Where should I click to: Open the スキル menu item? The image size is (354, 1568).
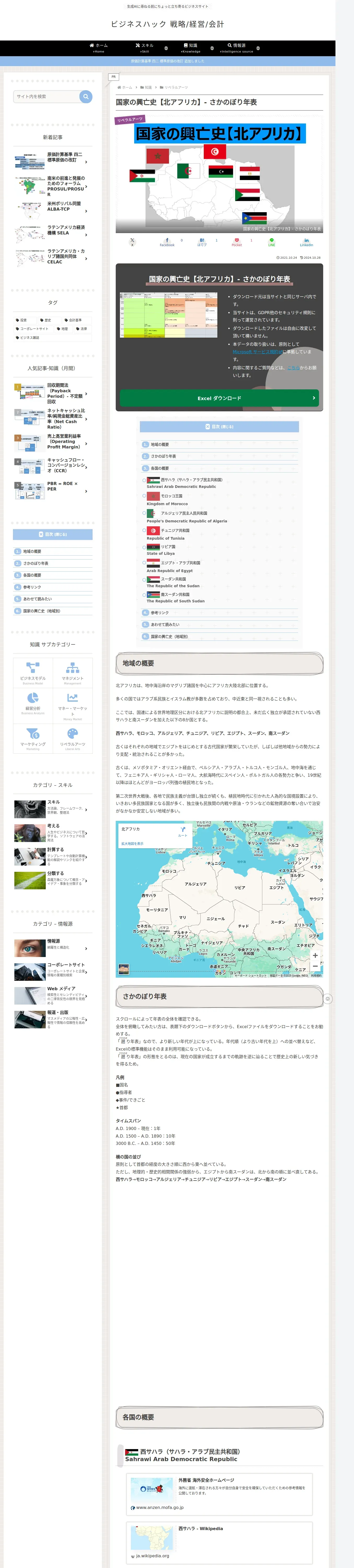[145, 48]
